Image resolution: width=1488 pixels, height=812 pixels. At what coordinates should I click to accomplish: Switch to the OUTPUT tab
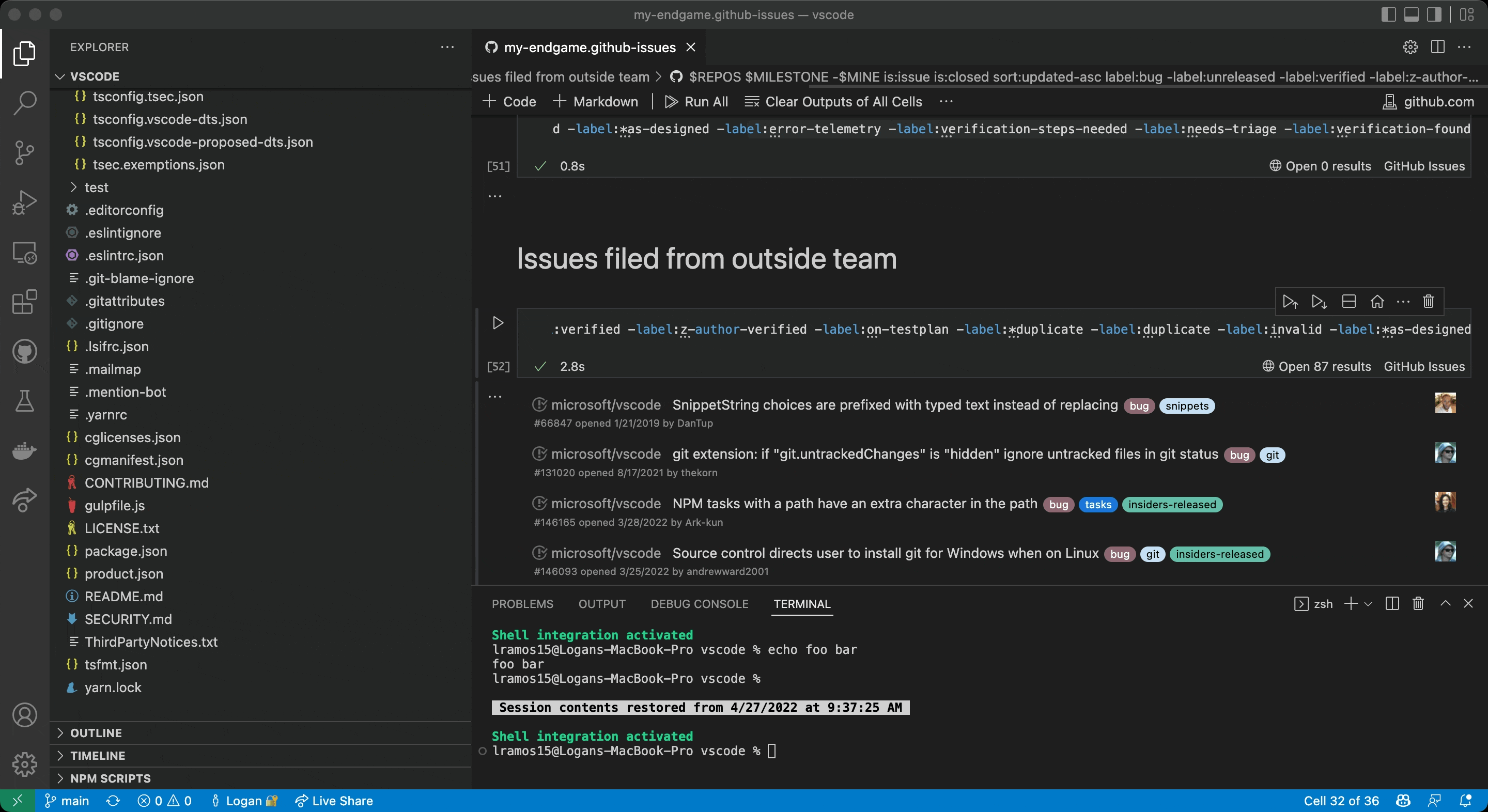(602, 603)
